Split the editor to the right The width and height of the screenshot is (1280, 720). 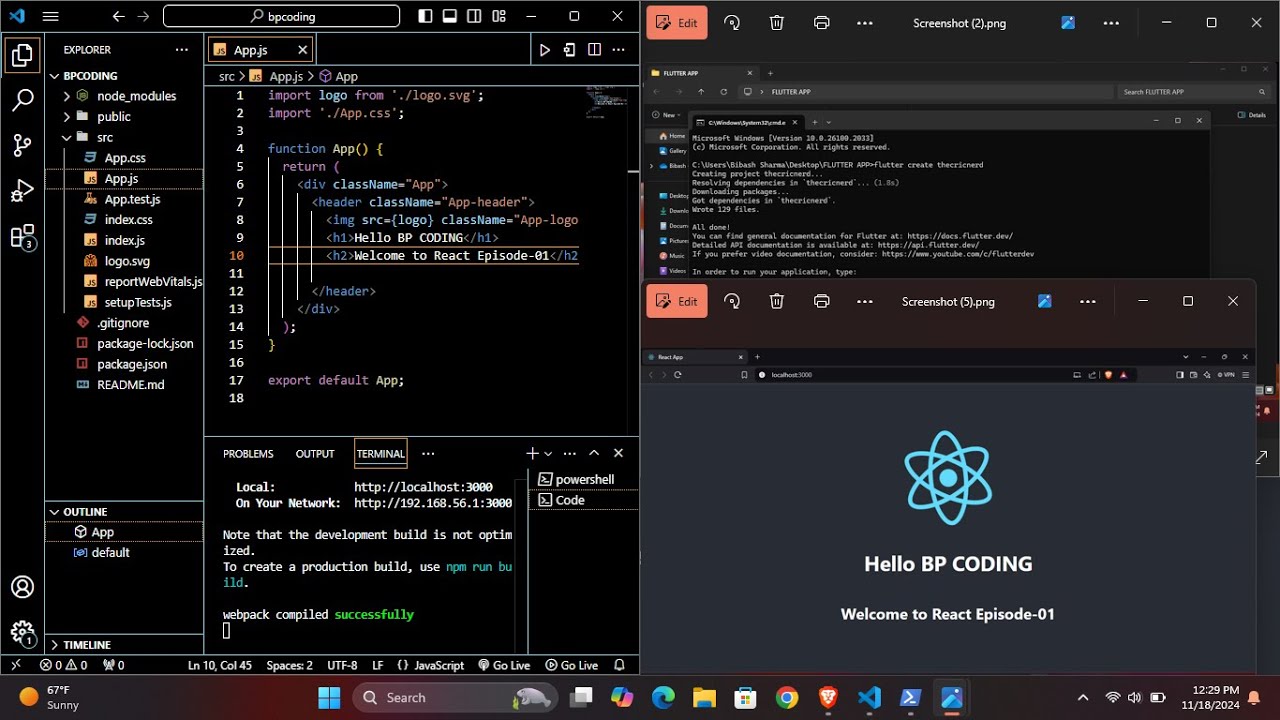594,50
